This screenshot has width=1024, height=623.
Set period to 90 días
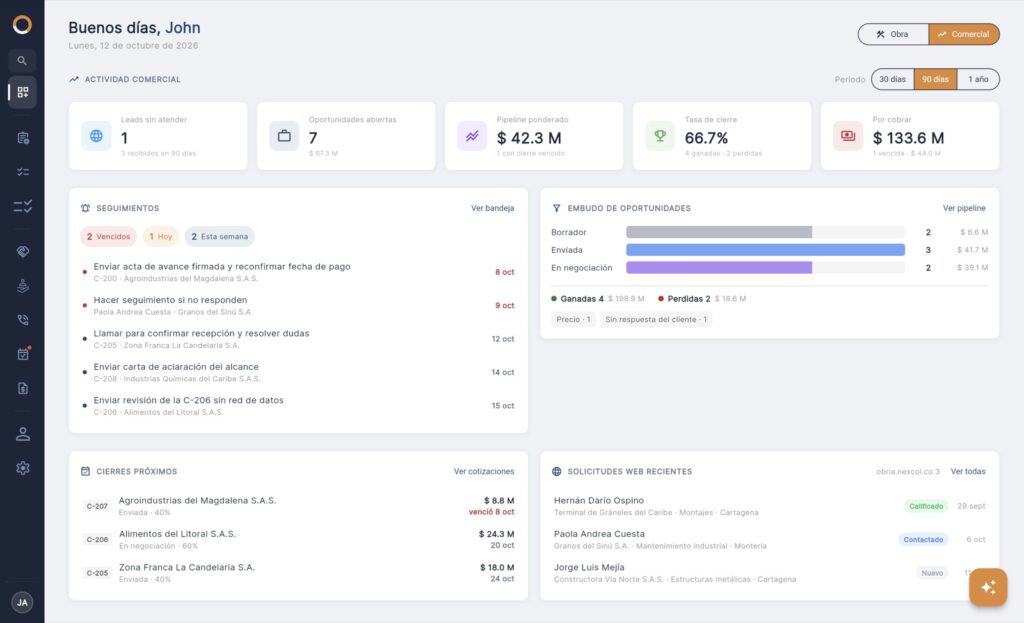(935, 79)
